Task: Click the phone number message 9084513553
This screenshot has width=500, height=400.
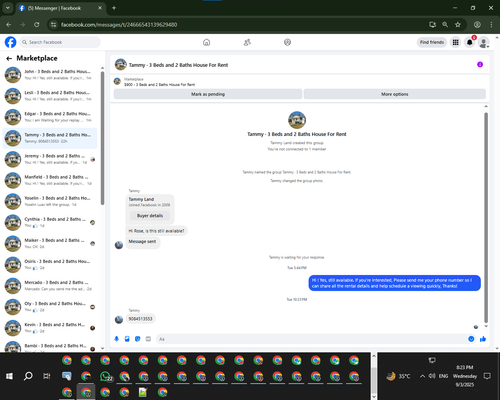Action: click(x=140, y=319)
